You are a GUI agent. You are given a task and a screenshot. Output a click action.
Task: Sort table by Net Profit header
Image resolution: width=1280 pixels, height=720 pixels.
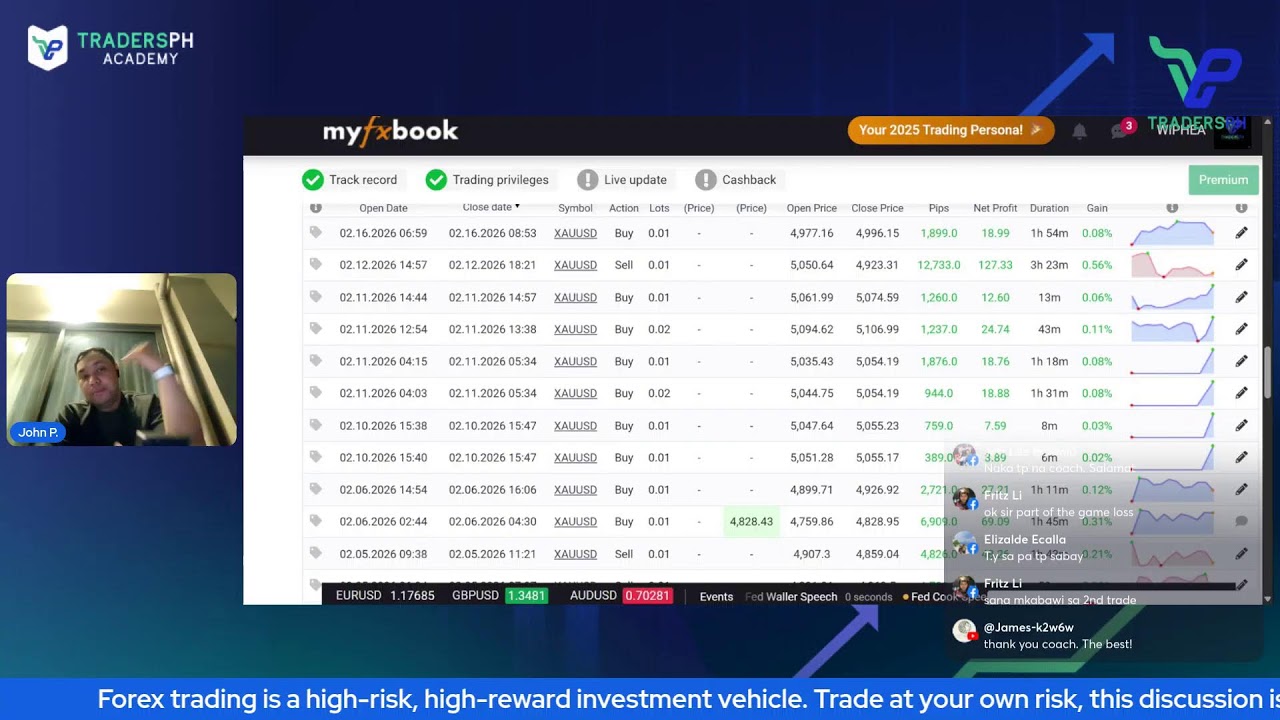click(x=995, y=208)
